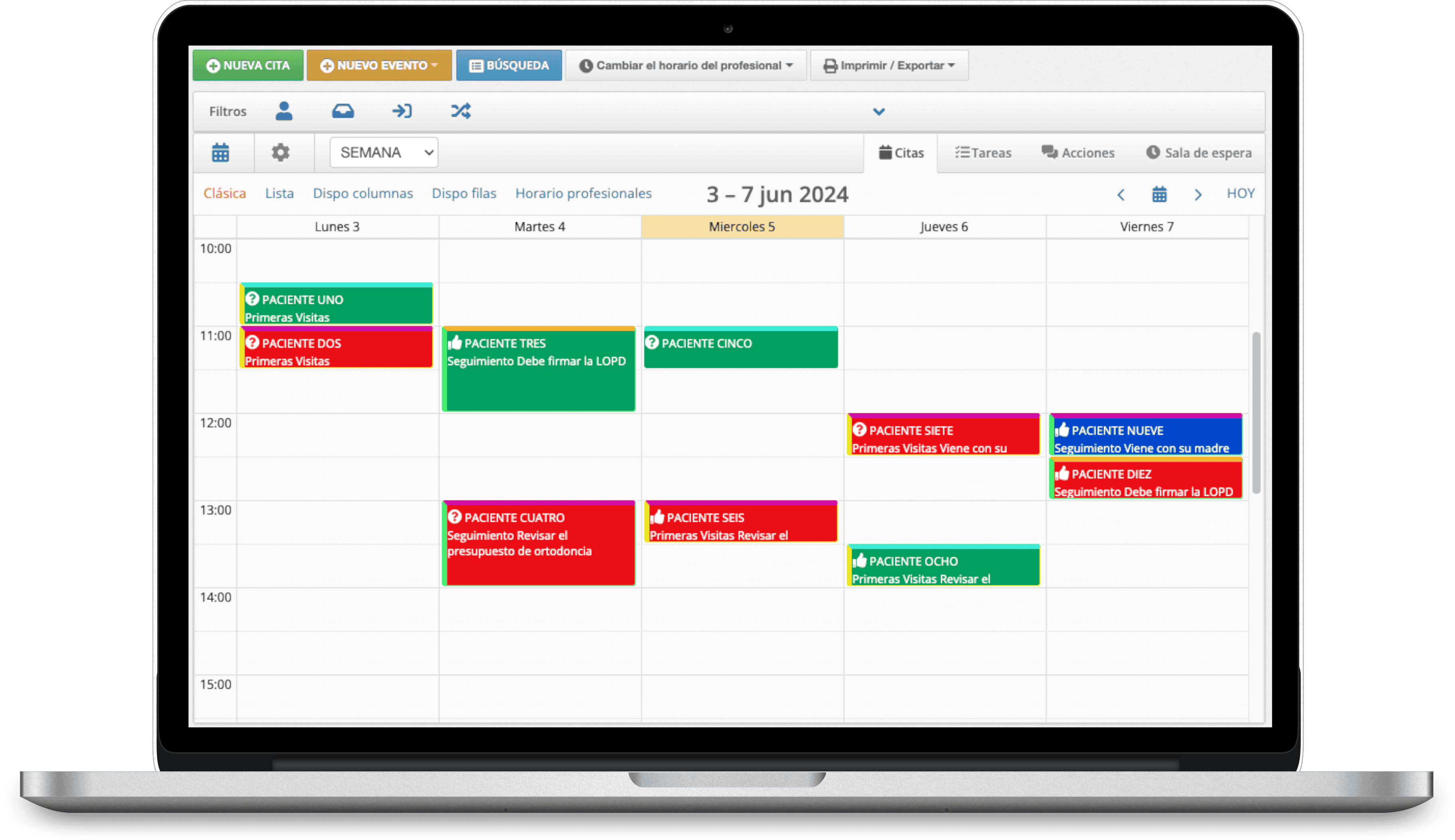Click the NUEVA CITA button

(x=248, y=65)
